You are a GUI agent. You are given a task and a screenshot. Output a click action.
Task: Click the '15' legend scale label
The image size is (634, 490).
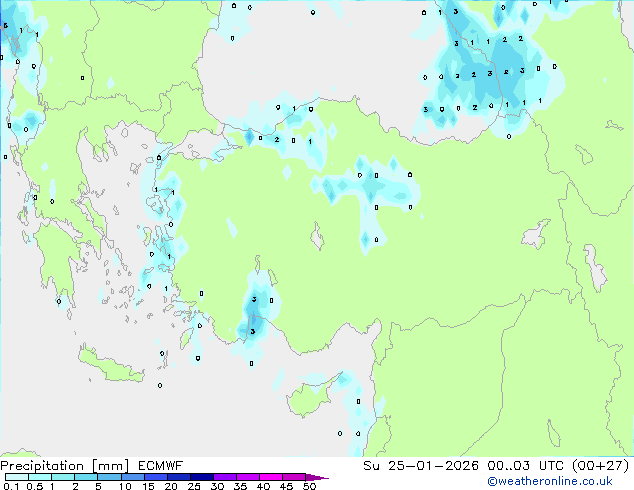pyautogui.click(x=148, y=486)
